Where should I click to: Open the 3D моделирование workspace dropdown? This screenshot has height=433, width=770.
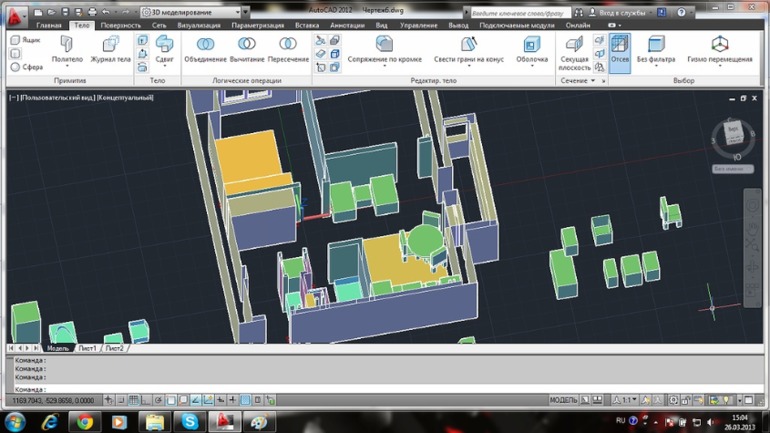tap(190, 12)
